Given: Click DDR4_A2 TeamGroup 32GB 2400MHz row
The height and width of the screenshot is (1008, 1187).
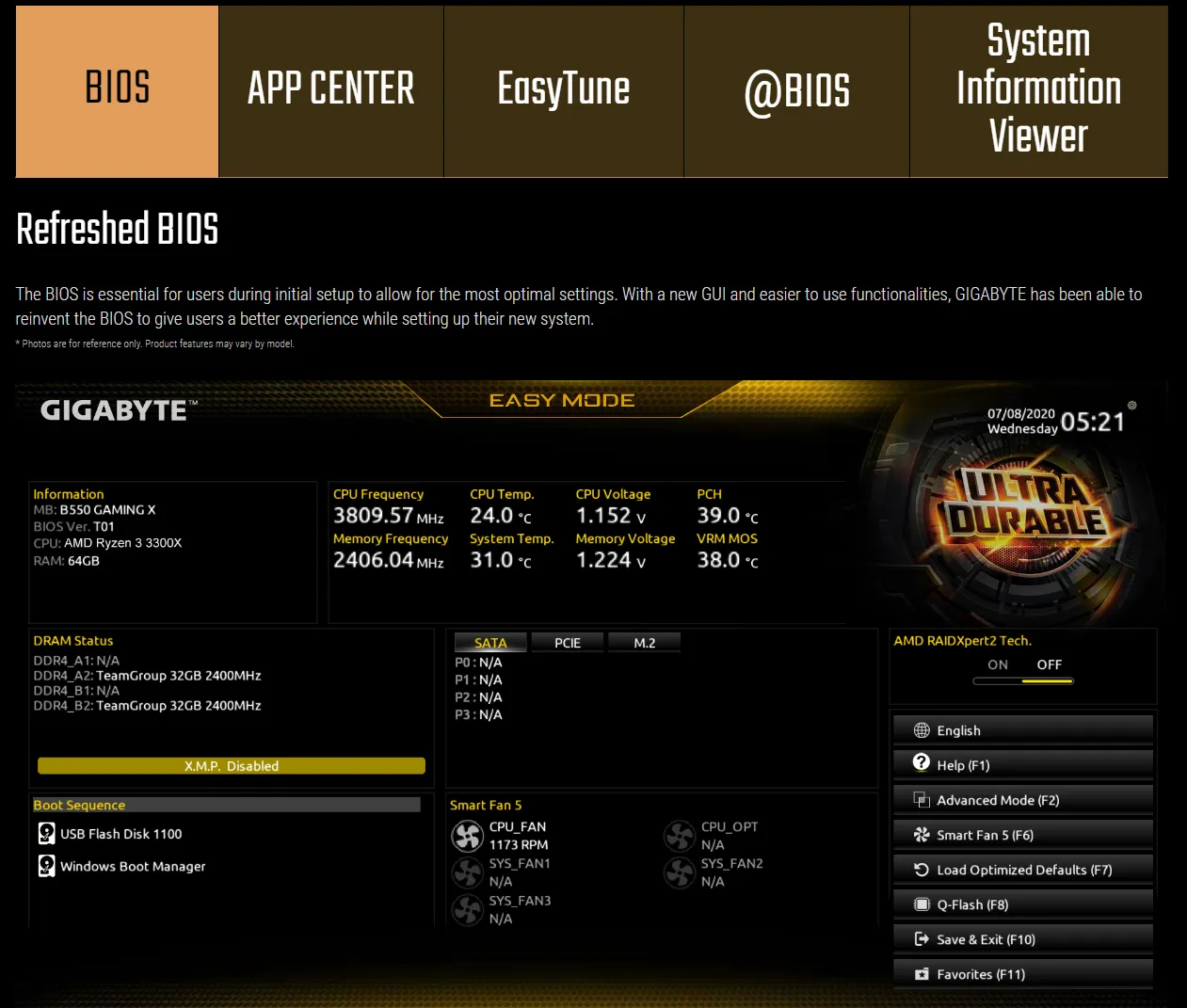Looking at the screenshot, I should click(147, 676).
